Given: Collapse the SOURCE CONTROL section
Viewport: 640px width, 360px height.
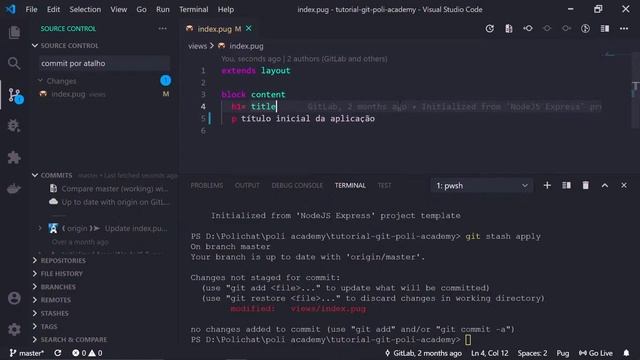Looking at the screenshot, I should pos(35,45).
